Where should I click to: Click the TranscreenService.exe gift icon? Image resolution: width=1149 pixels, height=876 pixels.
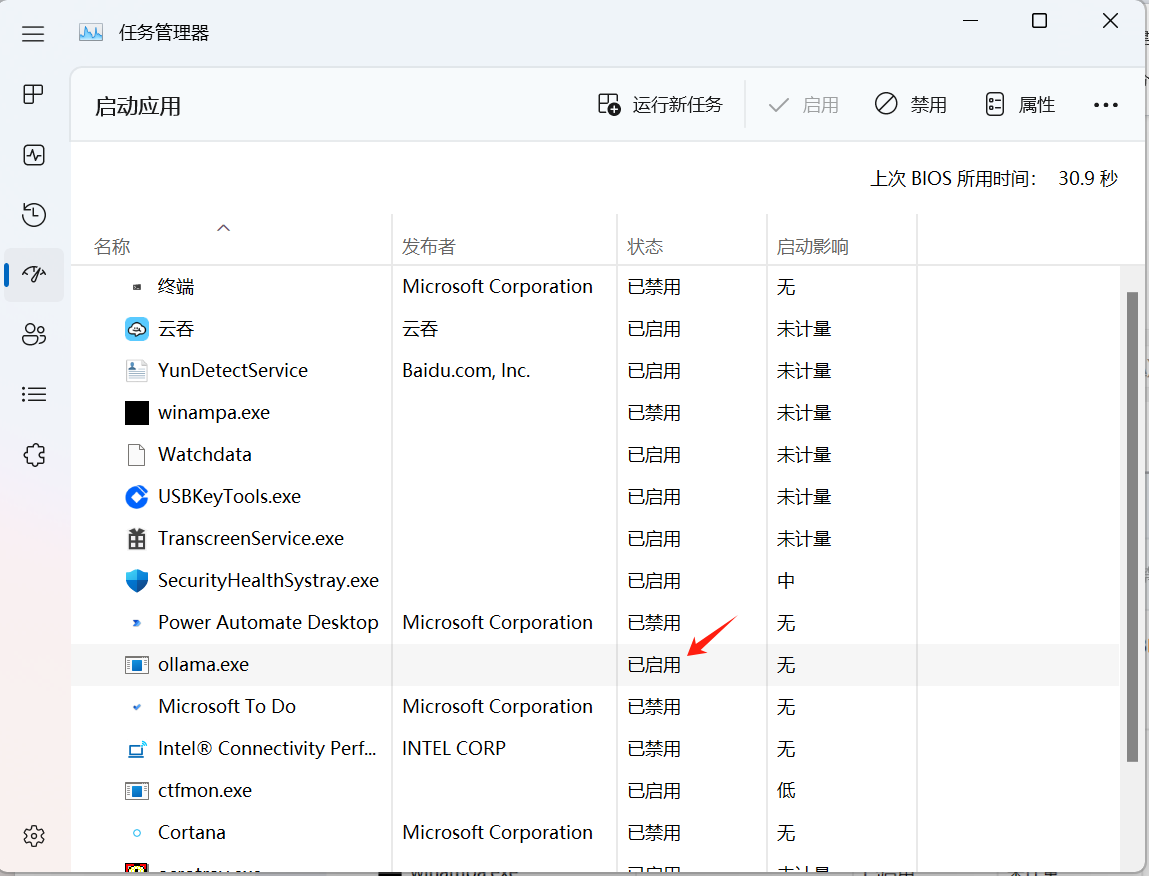pyautogui.click(x=137, y=539)
